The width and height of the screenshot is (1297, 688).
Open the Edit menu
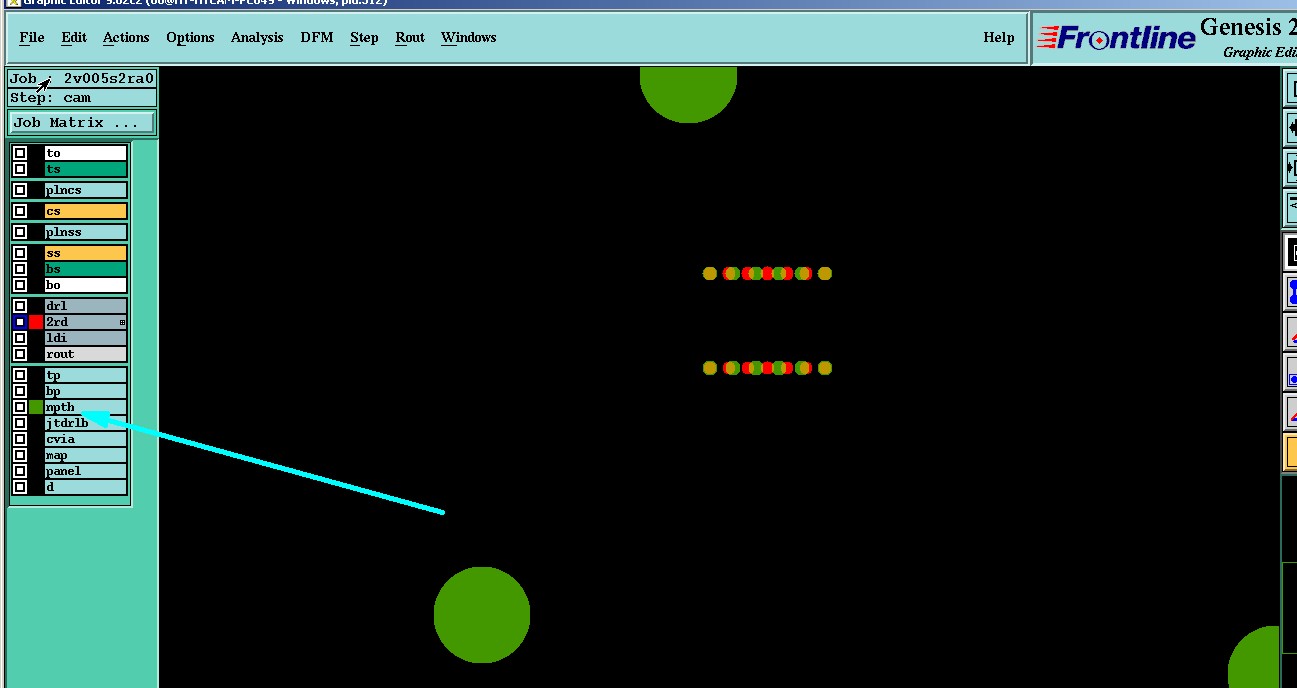[74, 38]
